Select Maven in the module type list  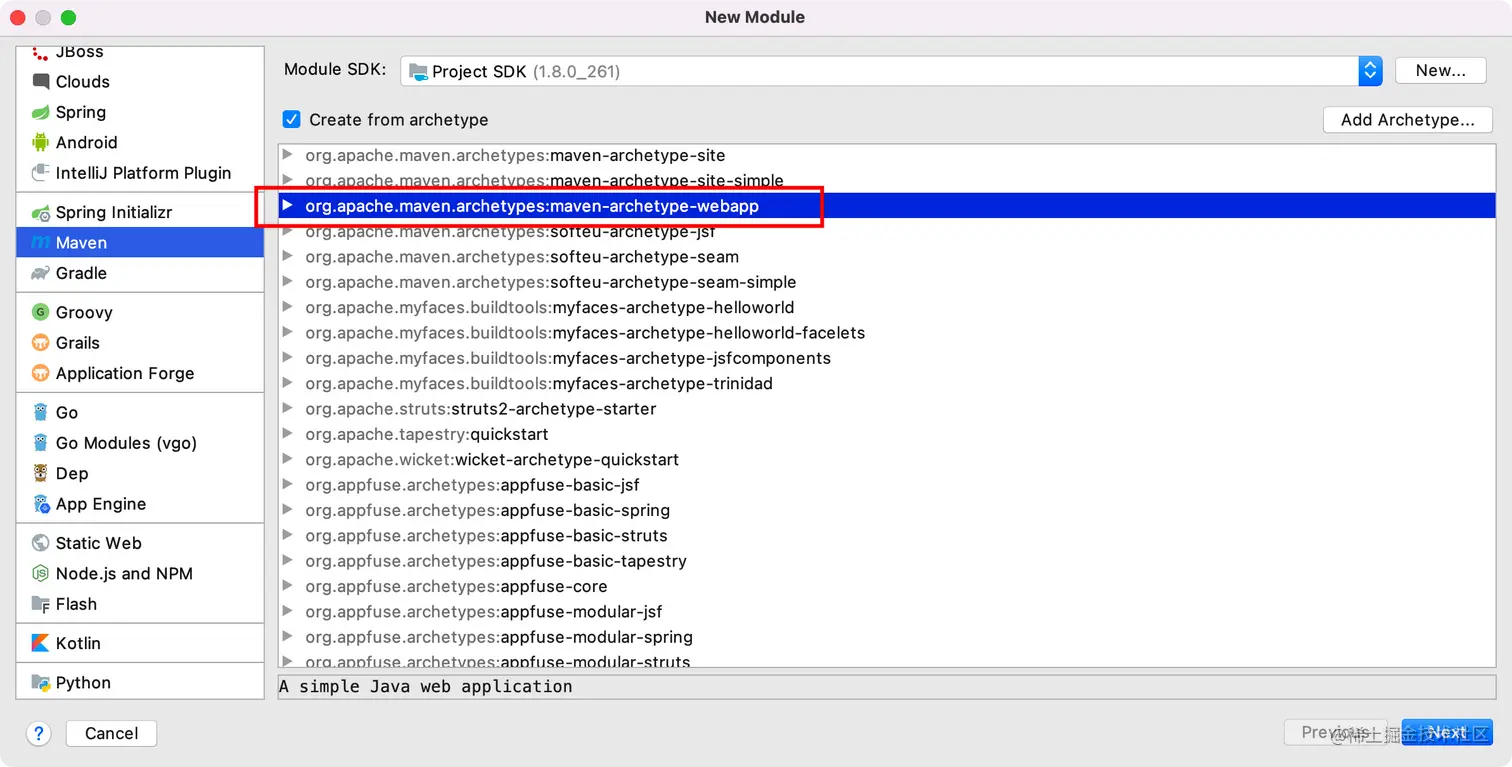coord(140,243)
